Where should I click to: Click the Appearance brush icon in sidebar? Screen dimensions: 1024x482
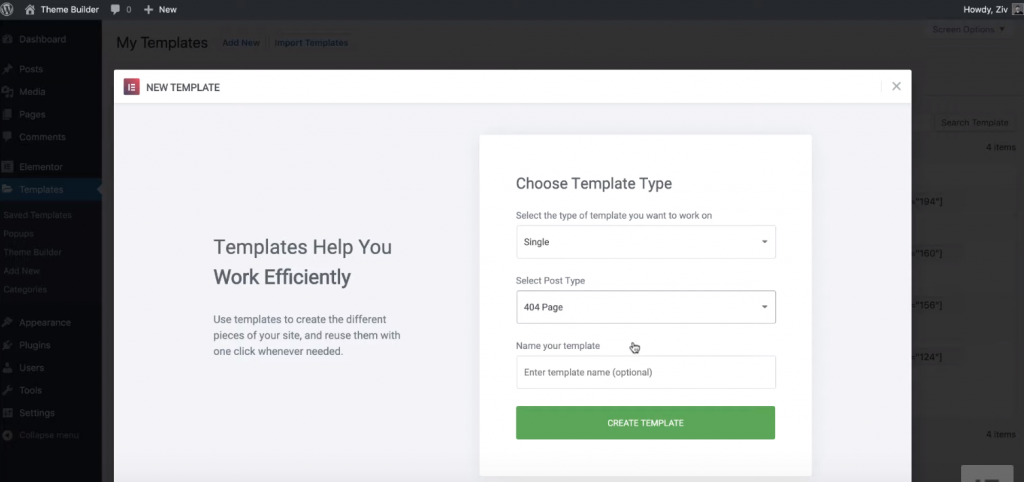coord(8,323)
